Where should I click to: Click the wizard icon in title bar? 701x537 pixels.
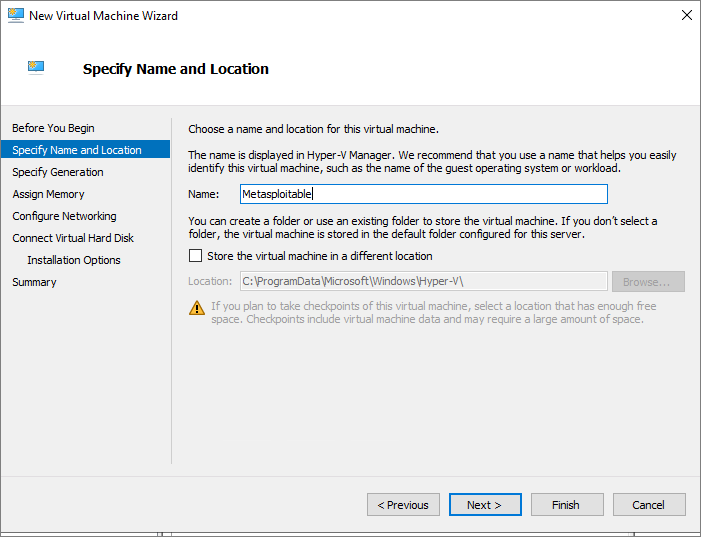coord(16,15)
